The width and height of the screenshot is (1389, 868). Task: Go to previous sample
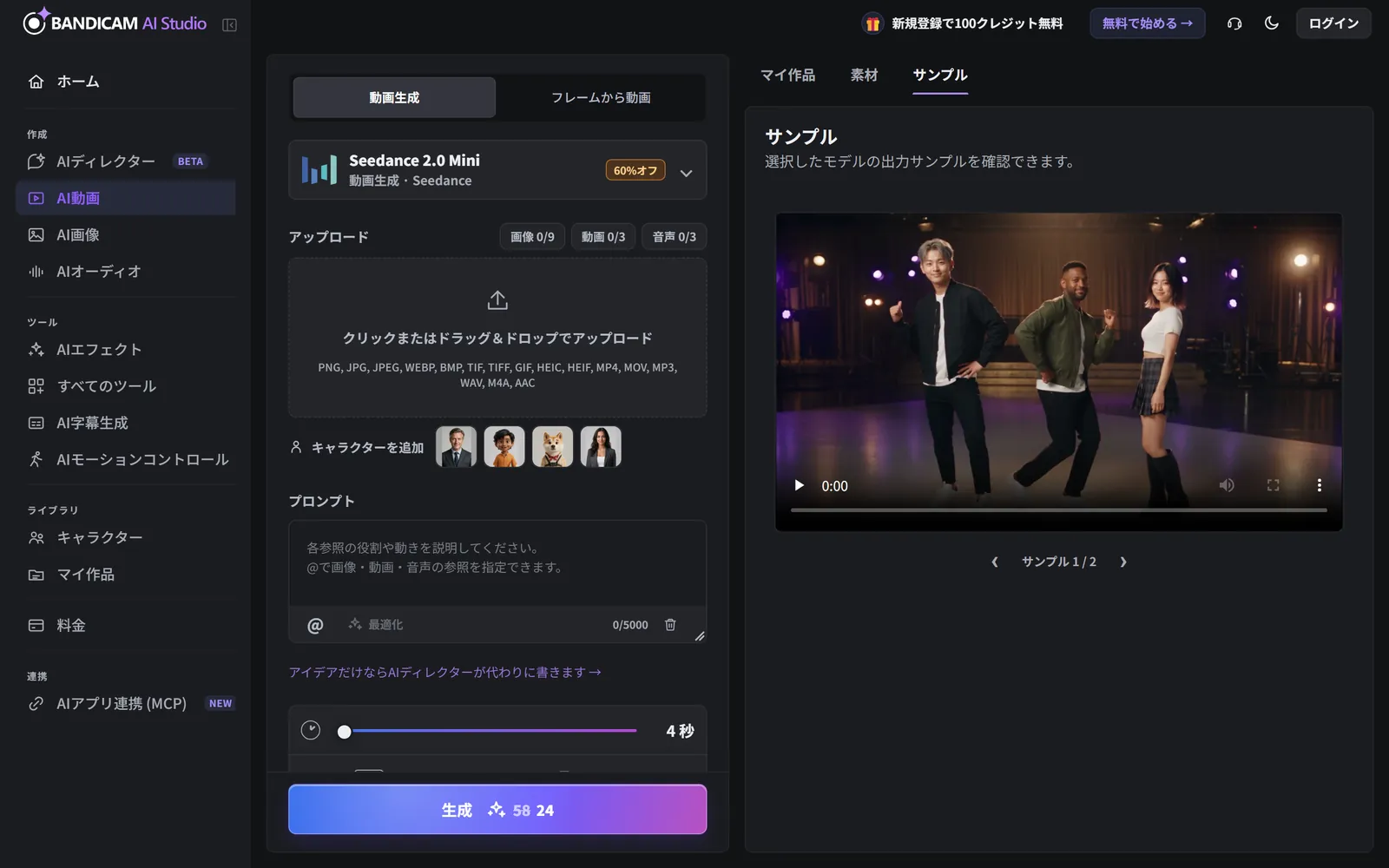pos(995,562)
